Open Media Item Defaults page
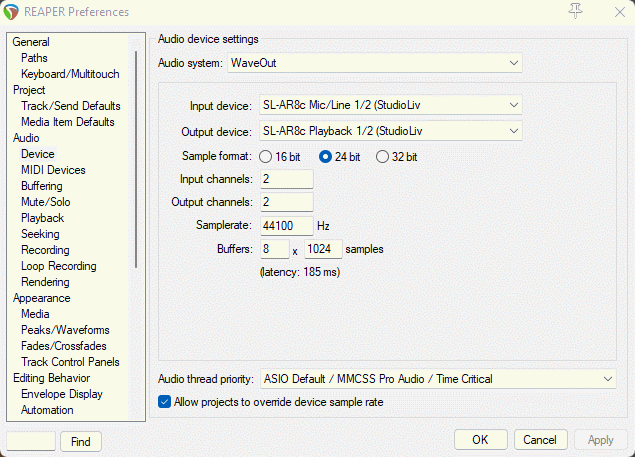The image size is (635, 457). pyautogui.click(x=68, y=122)
